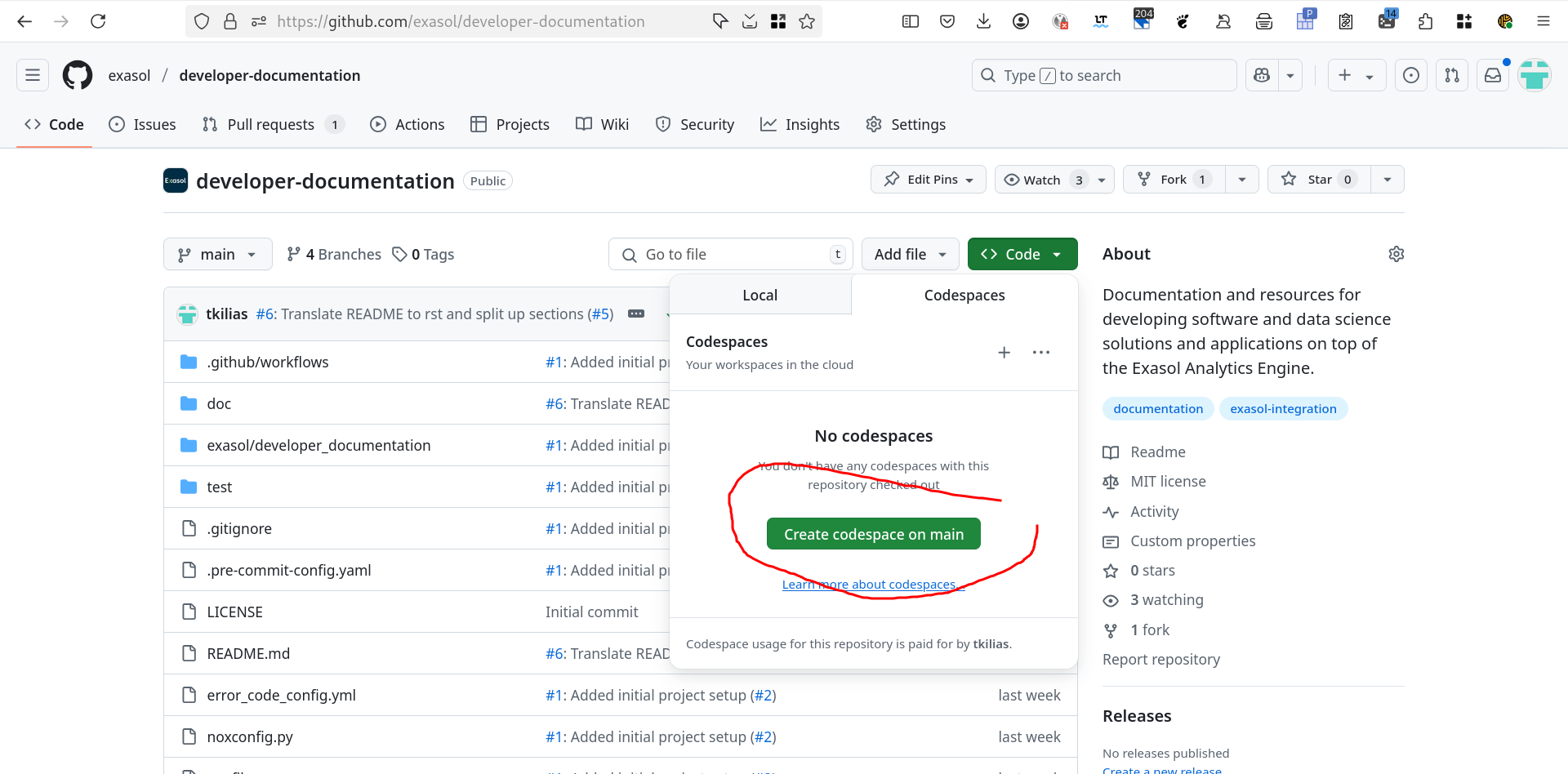The width and height of the screenshot is (1568, 774).
Task: Open the doc folder
Action: tap(219, 403)
